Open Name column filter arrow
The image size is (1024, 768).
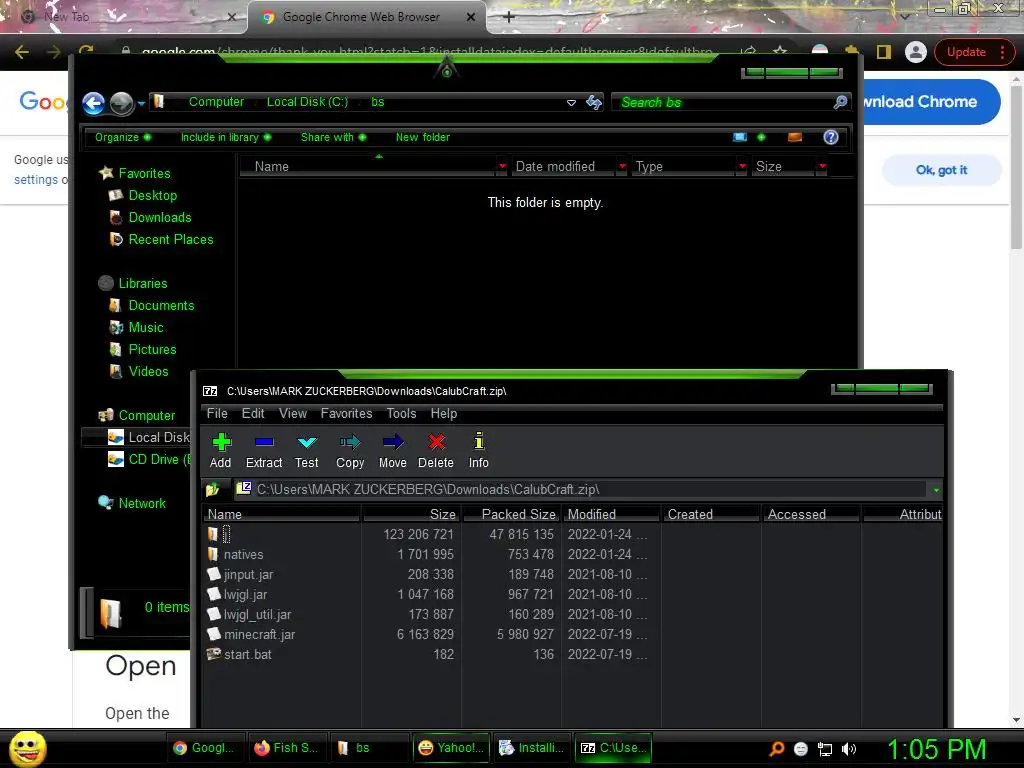(502, 167)
